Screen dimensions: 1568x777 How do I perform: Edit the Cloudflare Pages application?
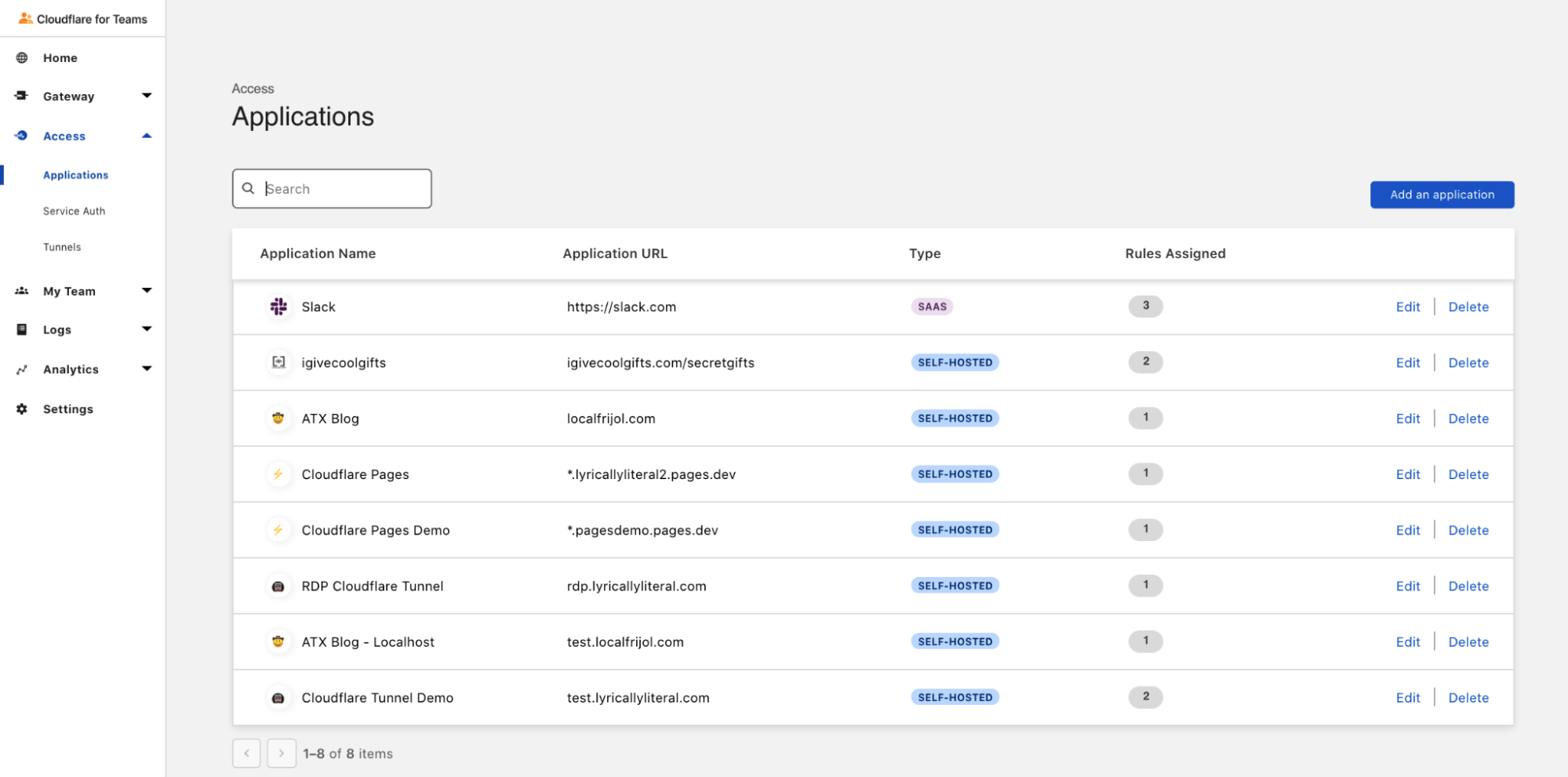coord(1408,474)
